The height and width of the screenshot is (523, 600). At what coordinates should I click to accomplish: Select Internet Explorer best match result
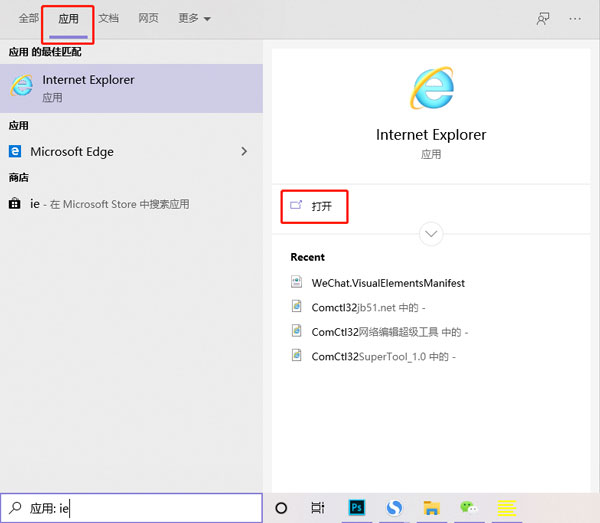coord(131,88)
